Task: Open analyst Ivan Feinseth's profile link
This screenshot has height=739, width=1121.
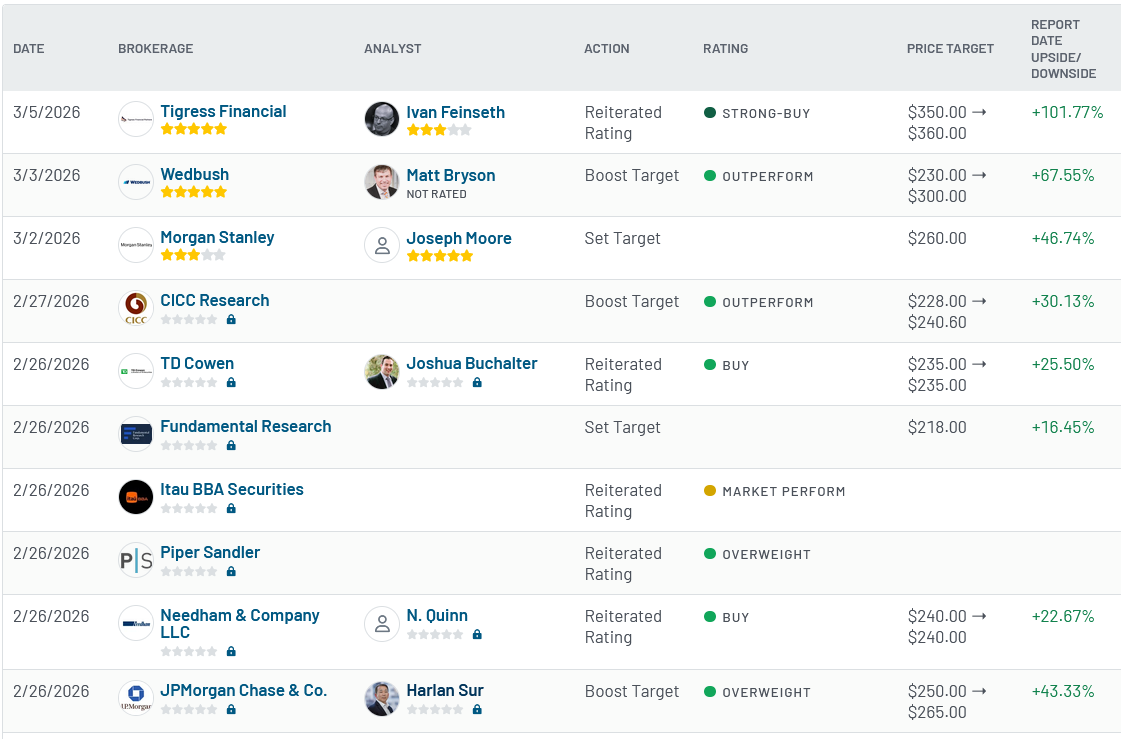Action: coord(455,112)
